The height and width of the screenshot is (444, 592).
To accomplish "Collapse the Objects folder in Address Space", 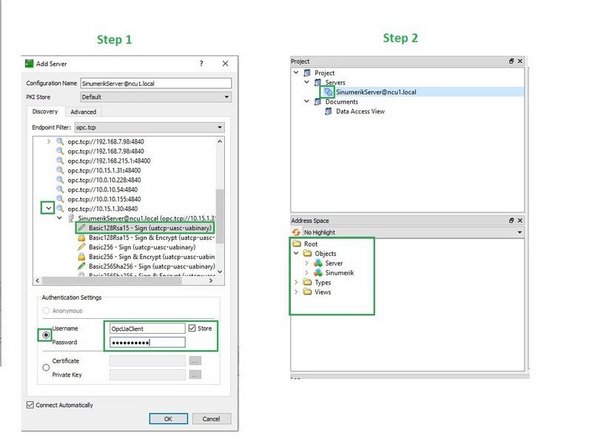I will [x=296, y=253].
